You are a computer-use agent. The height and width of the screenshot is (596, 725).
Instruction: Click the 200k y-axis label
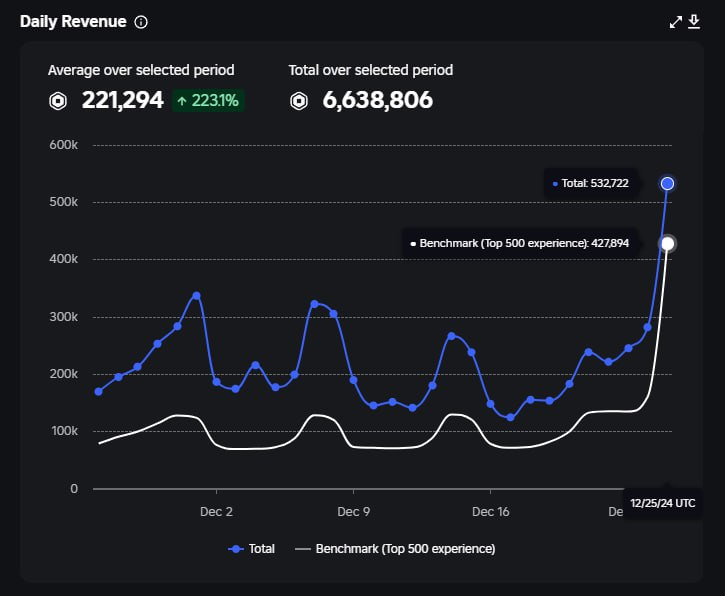[x=64, y=374]
